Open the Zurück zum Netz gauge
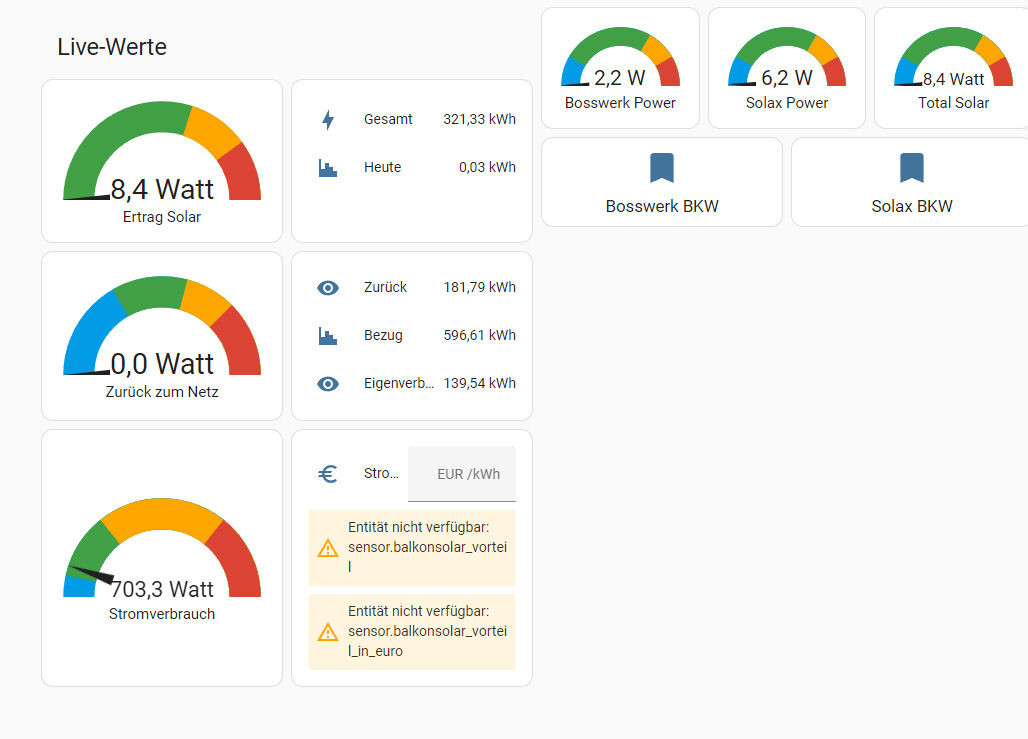The height and width of the screenshot is (739, 1028). tap(162, 335)
